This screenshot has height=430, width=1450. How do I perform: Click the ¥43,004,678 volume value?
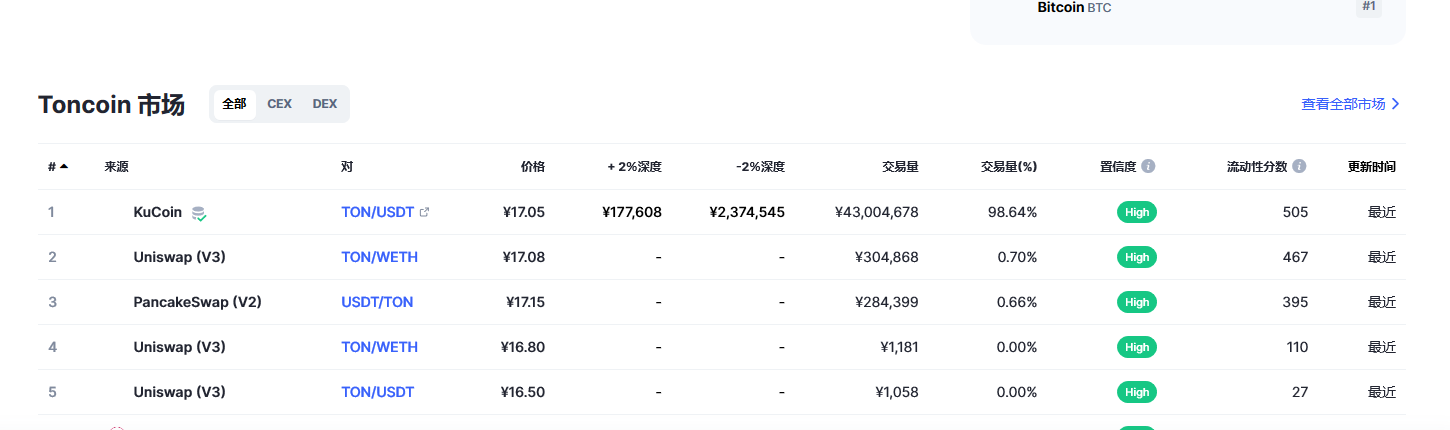coord(877,212)
